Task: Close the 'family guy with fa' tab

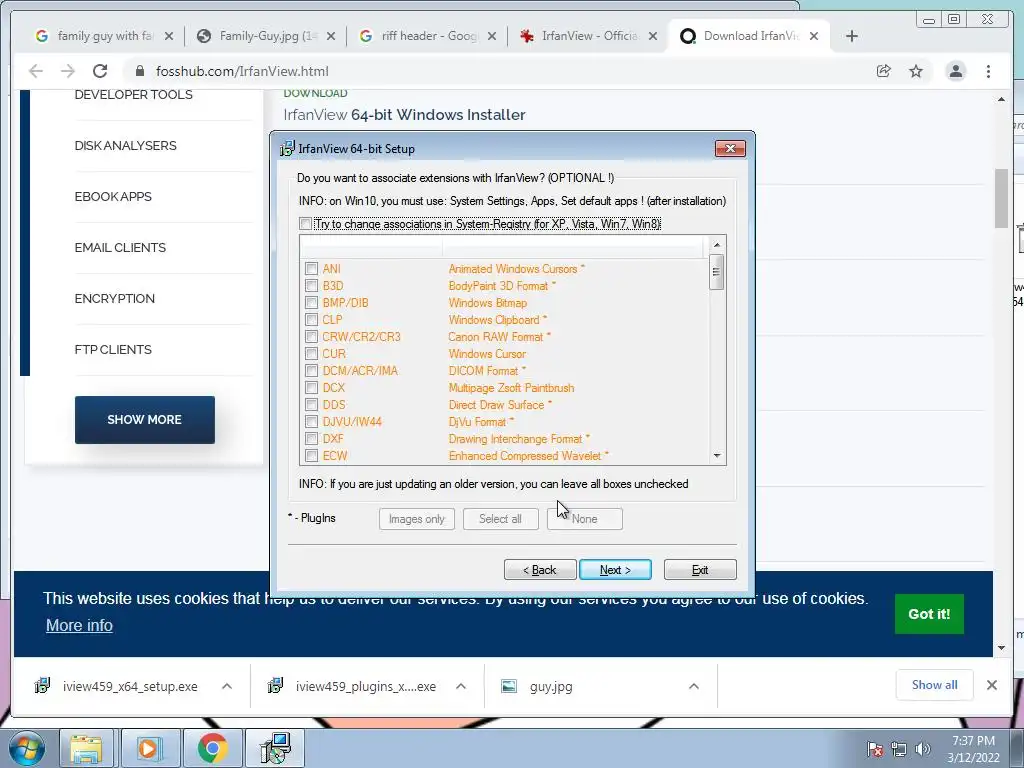Action: tap(169, 36)
